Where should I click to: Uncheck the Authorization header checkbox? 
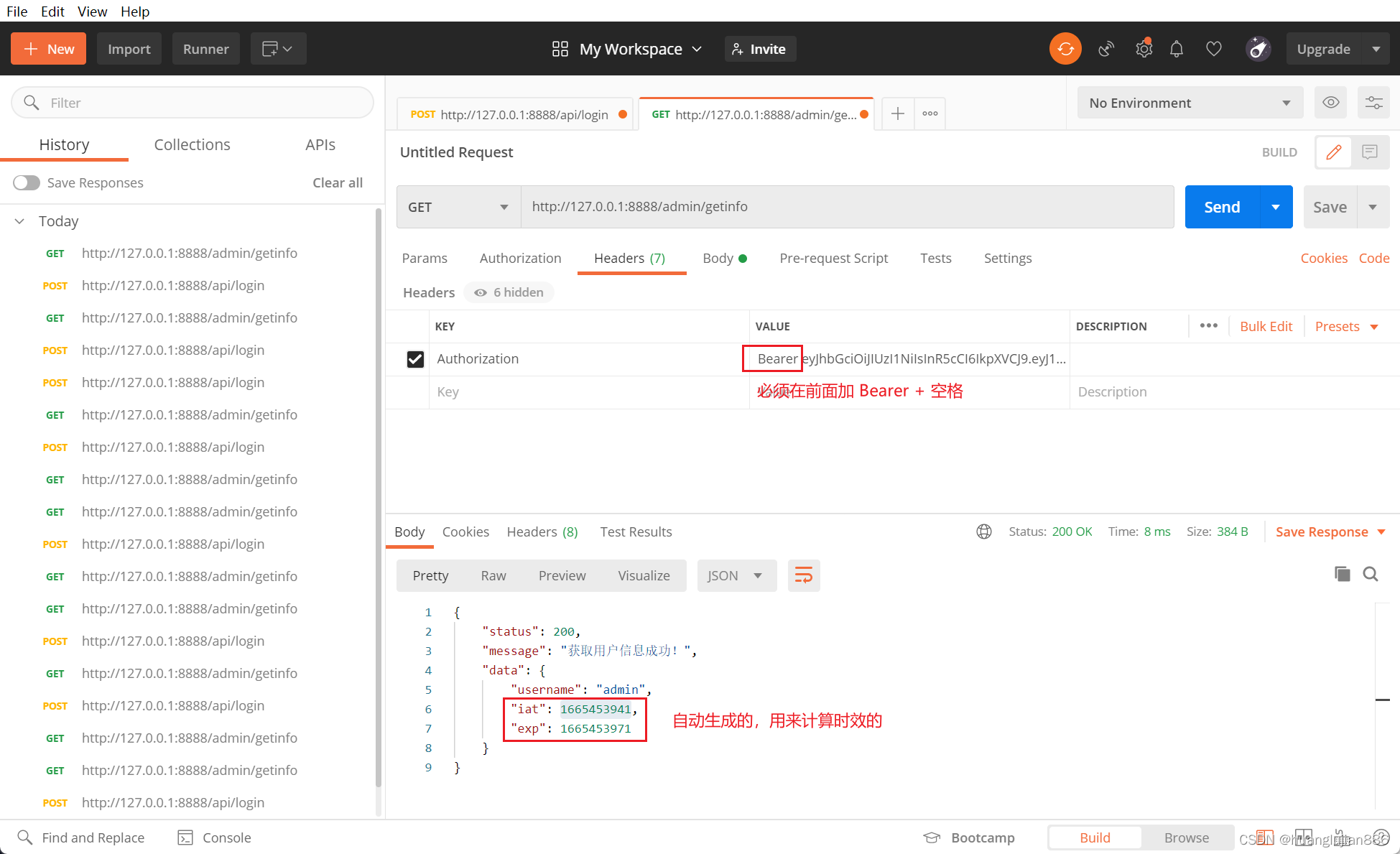click(415, 359)
